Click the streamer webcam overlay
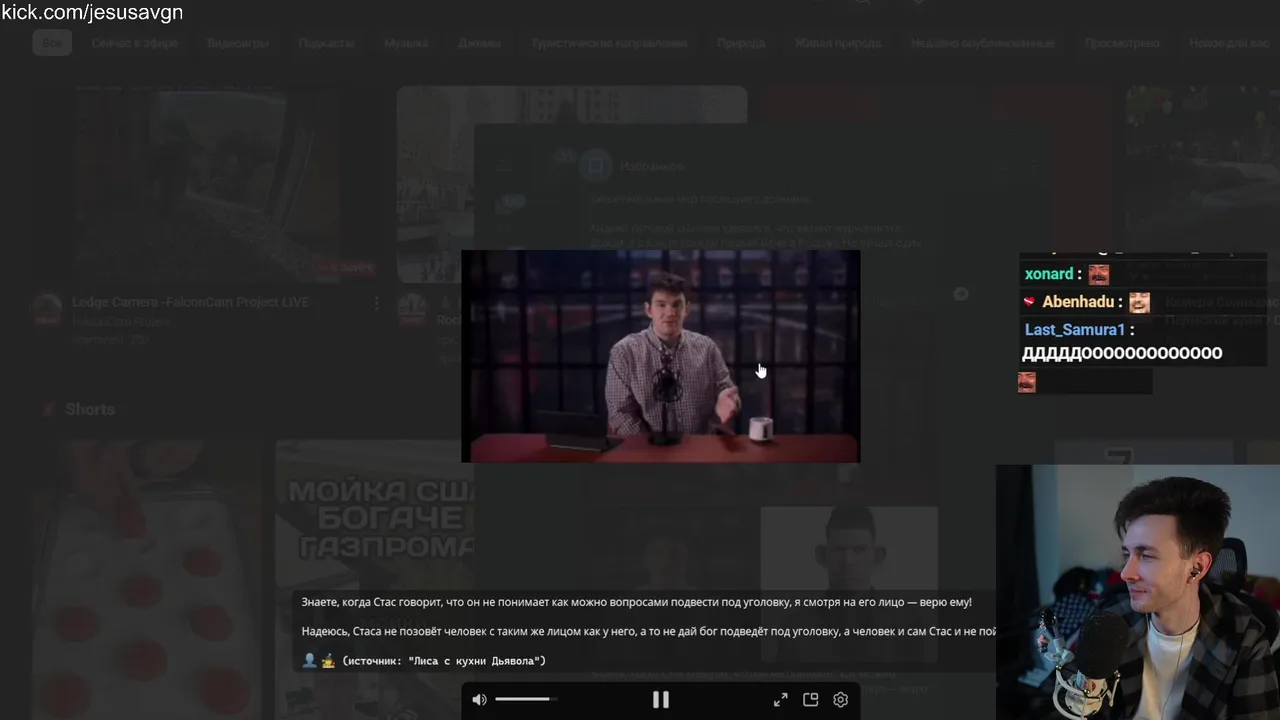This screenshot has height=720, width=1280. pos(1138,592)
